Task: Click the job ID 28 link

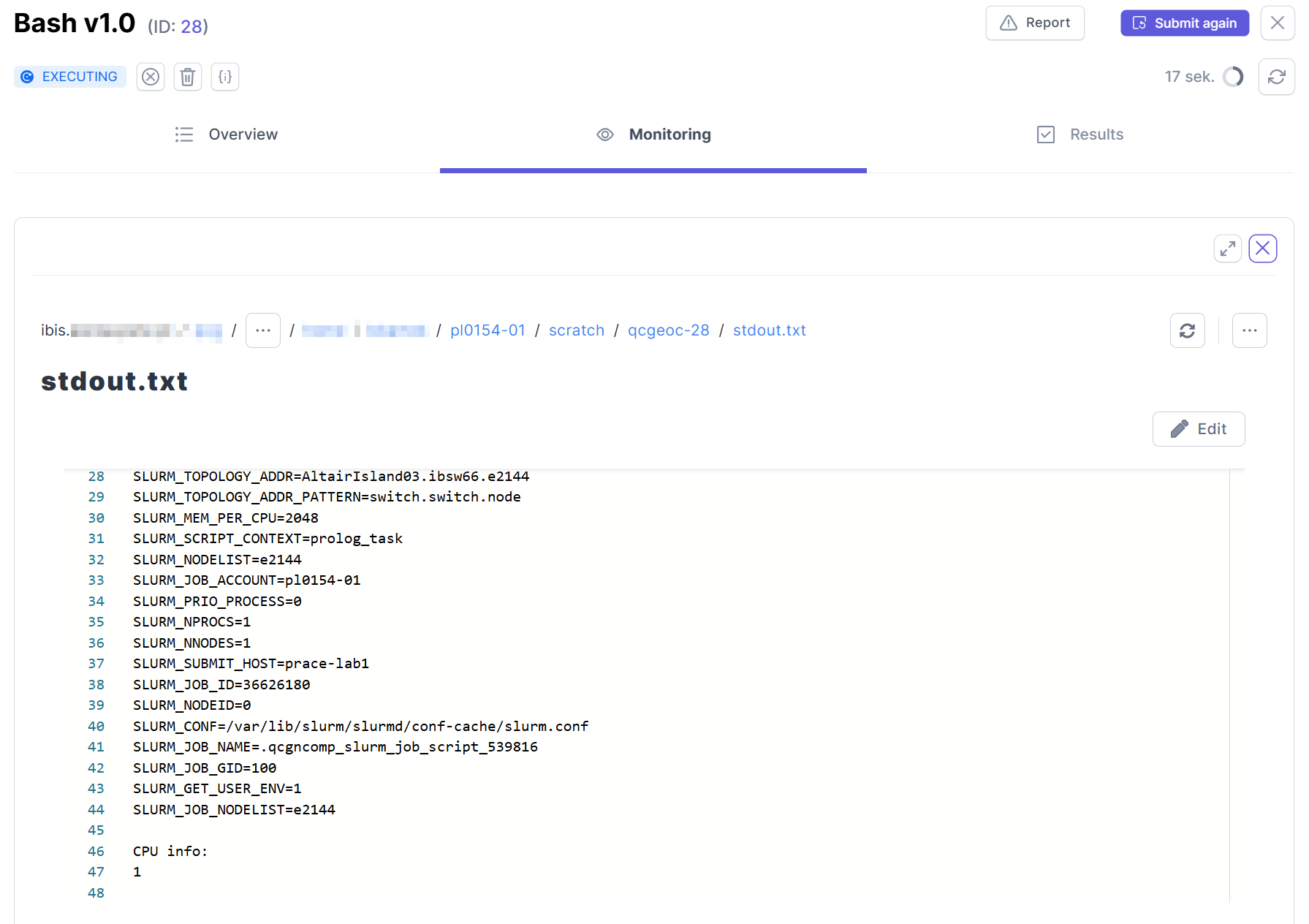Action: click(x=191, y=27)
